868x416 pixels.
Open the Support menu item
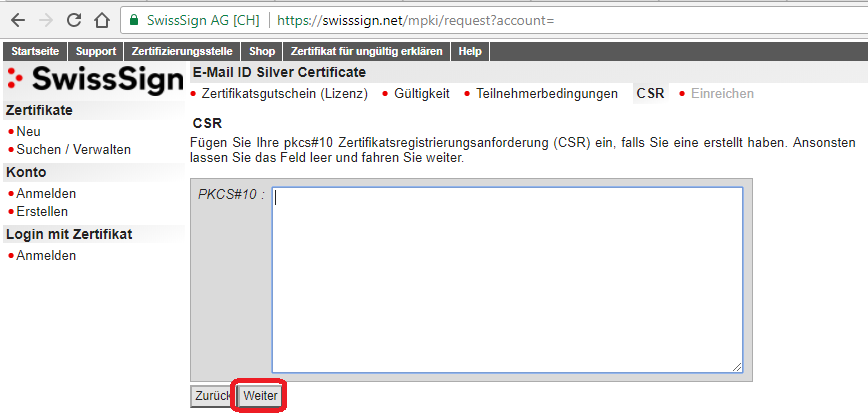(x=96, y=52)
